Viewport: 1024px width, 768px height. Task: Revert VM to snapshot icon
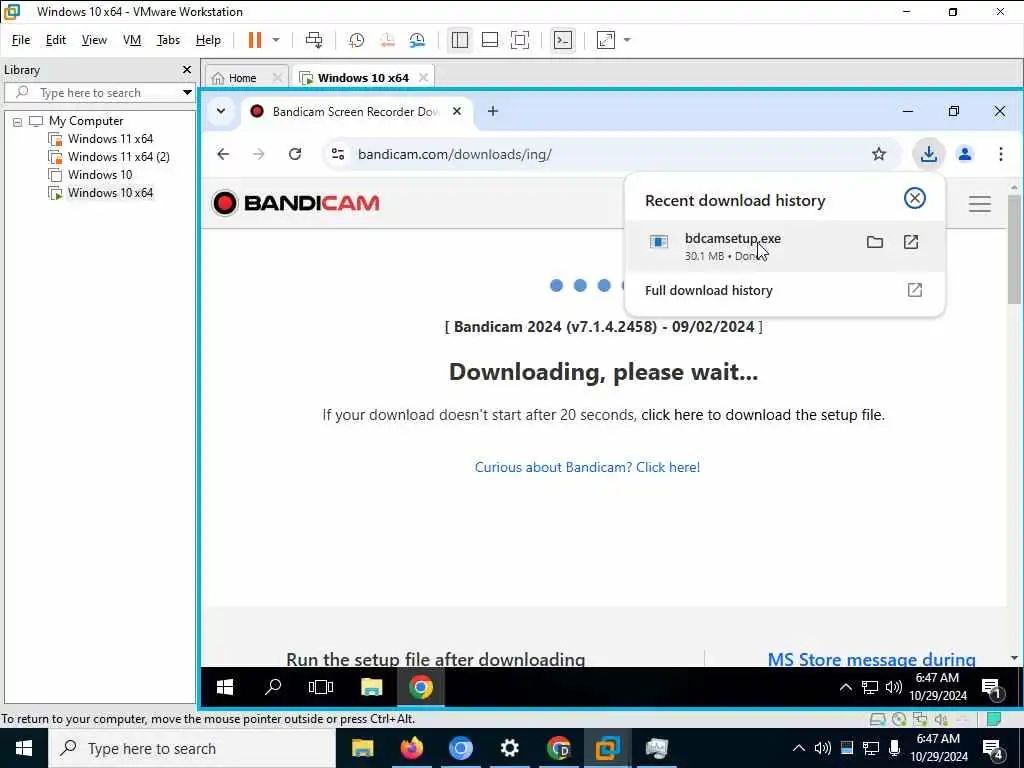[x=387, y=40]
